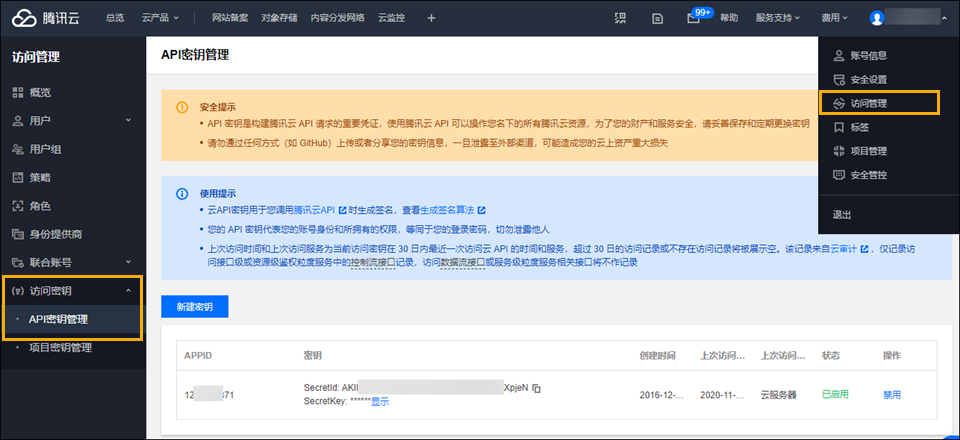Select 概览 overview in sidebar
The image size is (960, 440).
click(40, 92)
